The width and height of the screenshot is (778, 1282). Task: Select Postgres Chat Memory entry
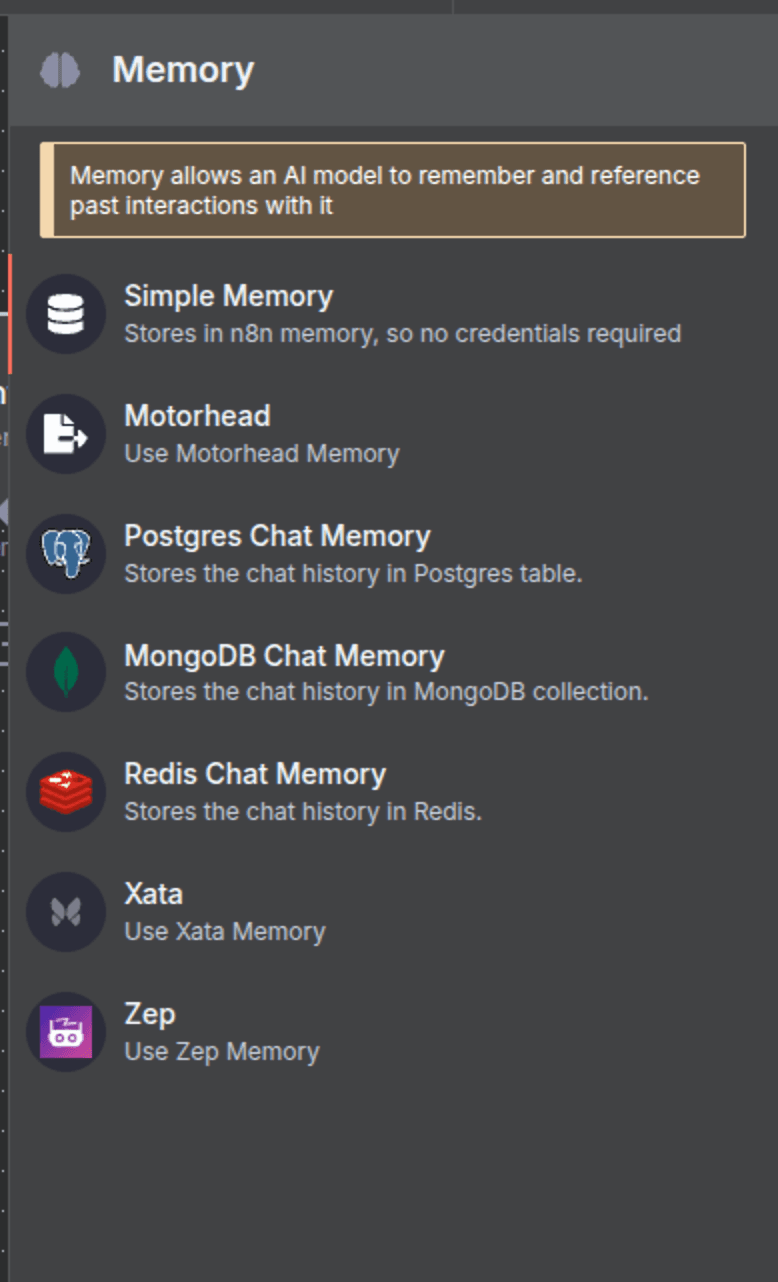[x=390, y=553]
